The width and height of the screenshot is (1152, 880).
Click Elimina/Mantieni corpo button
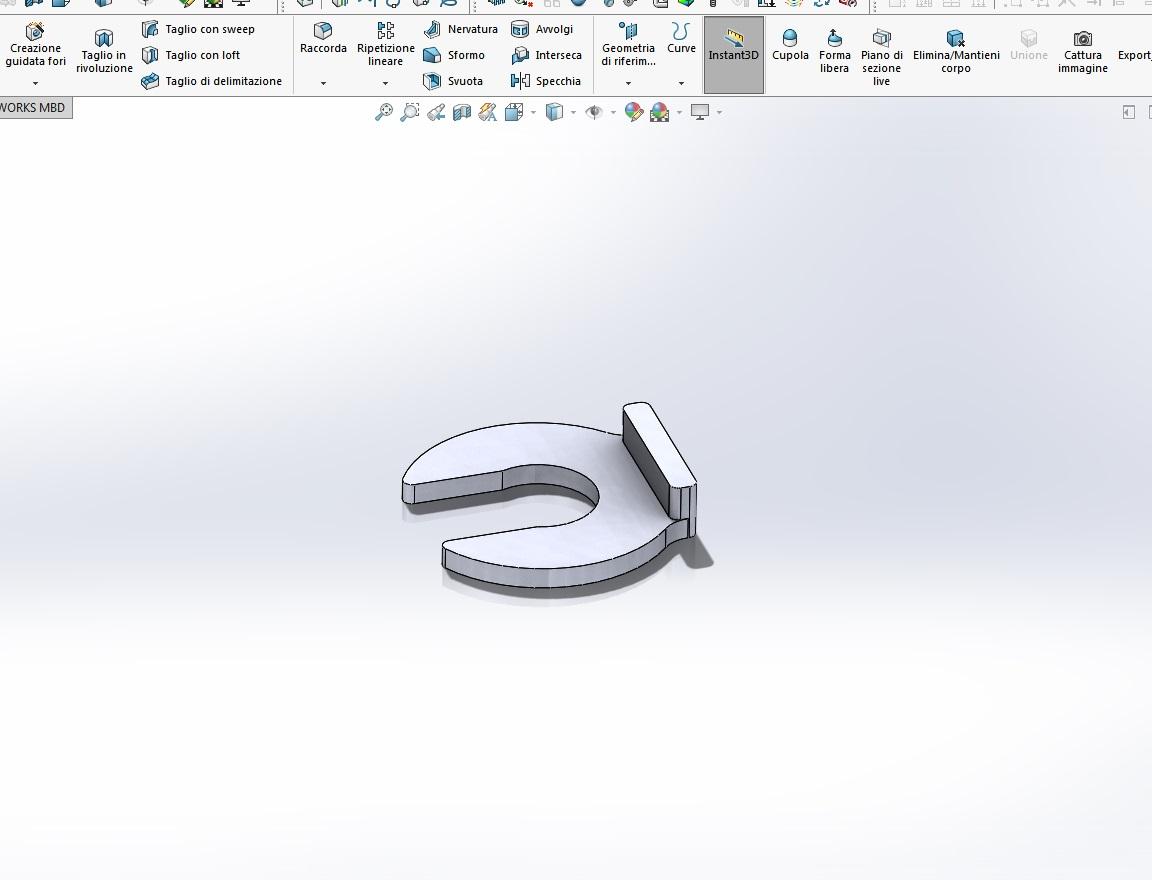coord(956,51)
